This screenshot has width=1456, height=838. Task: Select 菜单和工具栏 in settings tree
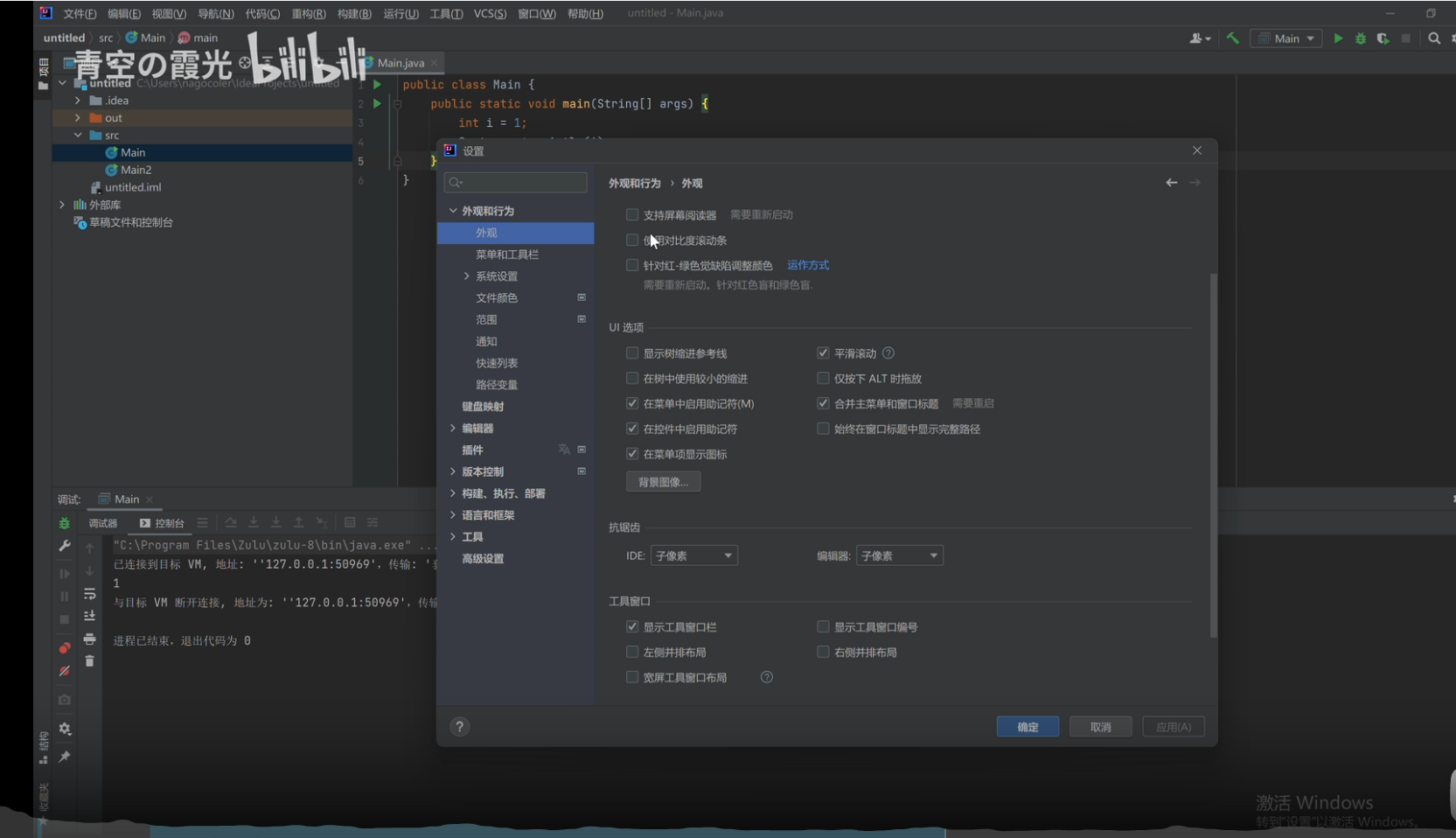[507, 255]
